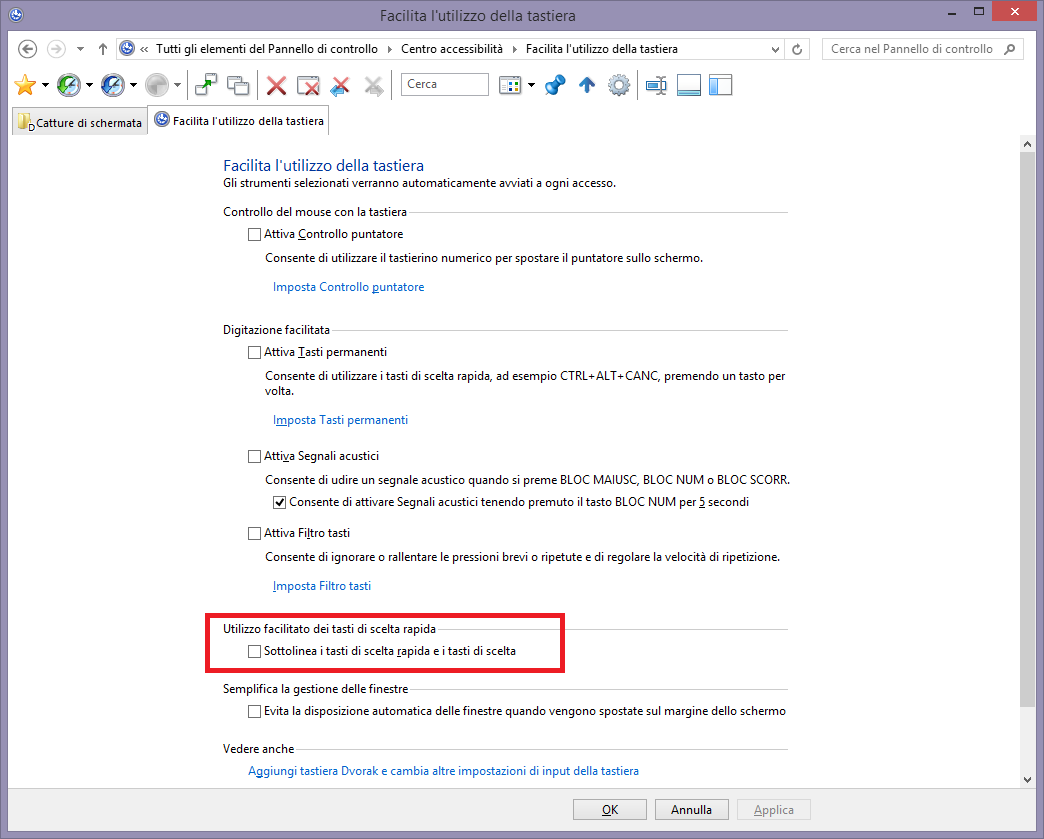Open the recent locations dropdown arrow
This screenshot has width=1044, height=839.
tap(81, 49)
